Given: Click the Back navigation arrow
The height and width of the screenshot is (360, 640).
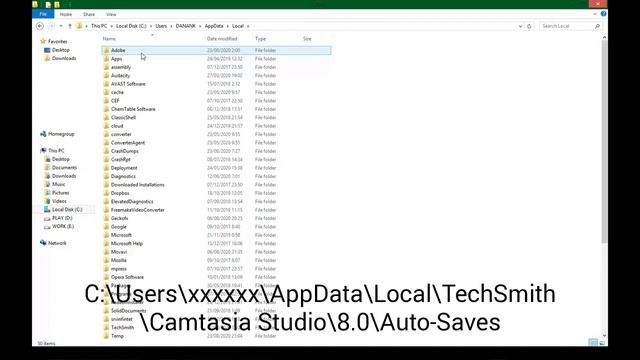Looking at the screenshot, I should (x=40, y=26).
